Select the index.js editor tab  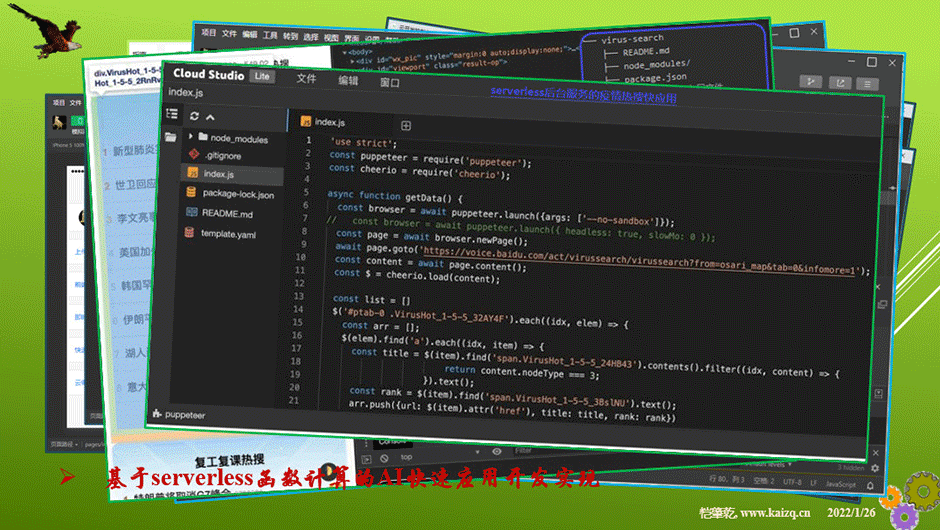pos(324,122)
